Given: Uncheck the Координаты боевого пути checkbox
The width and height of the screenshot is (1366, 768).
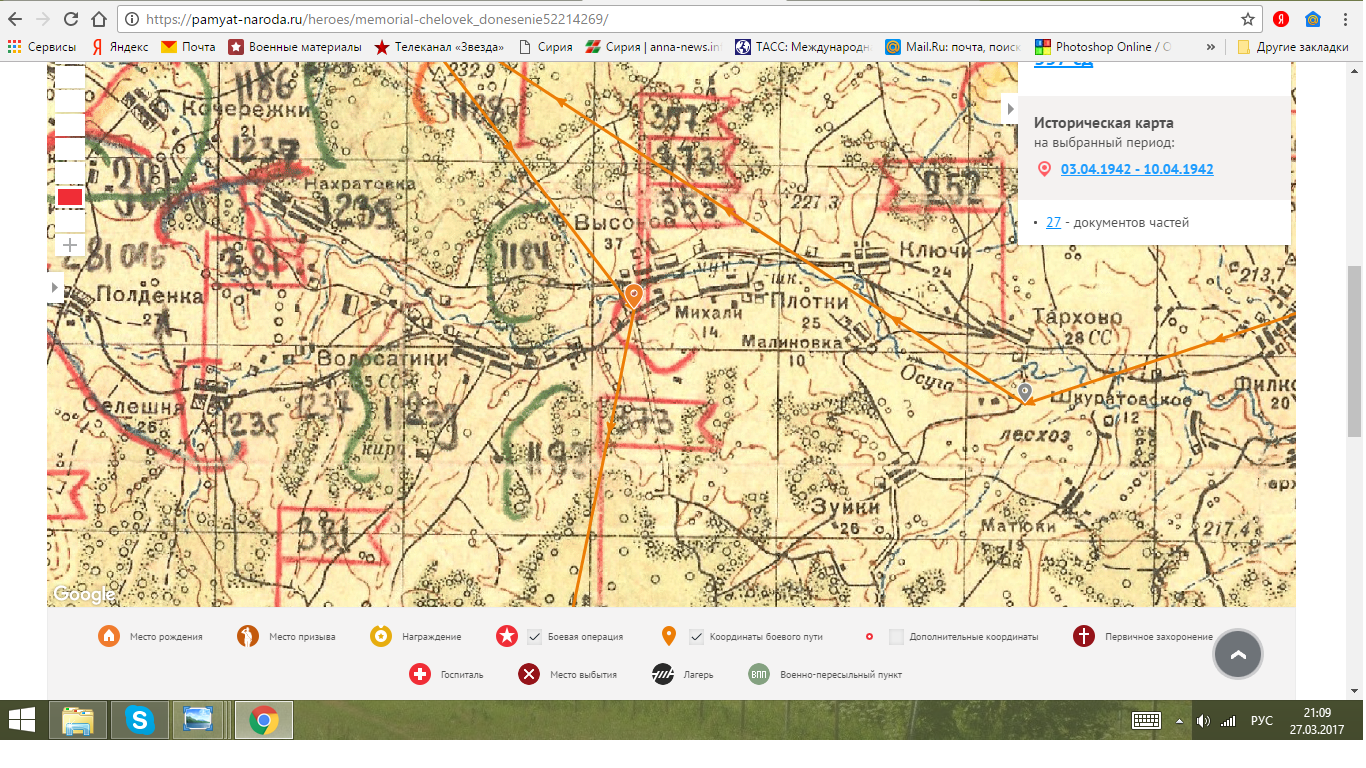Looking at the screenshot, I should click(697, 637).
